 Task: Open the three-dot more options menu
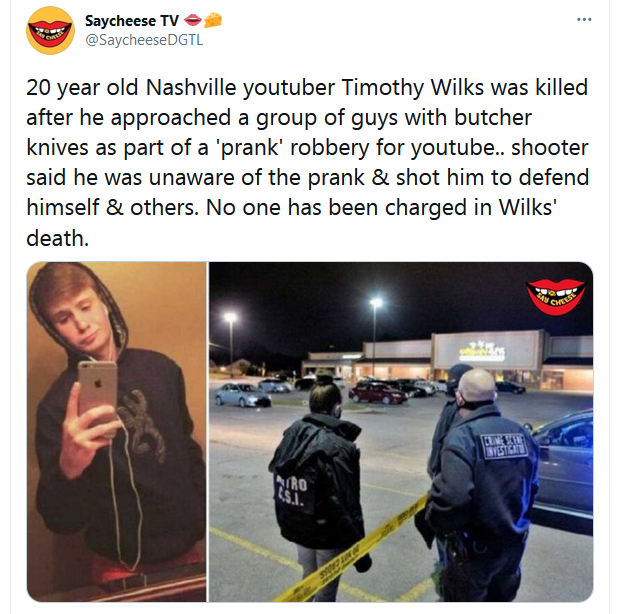pyautogui.click(x=584, y=19)
